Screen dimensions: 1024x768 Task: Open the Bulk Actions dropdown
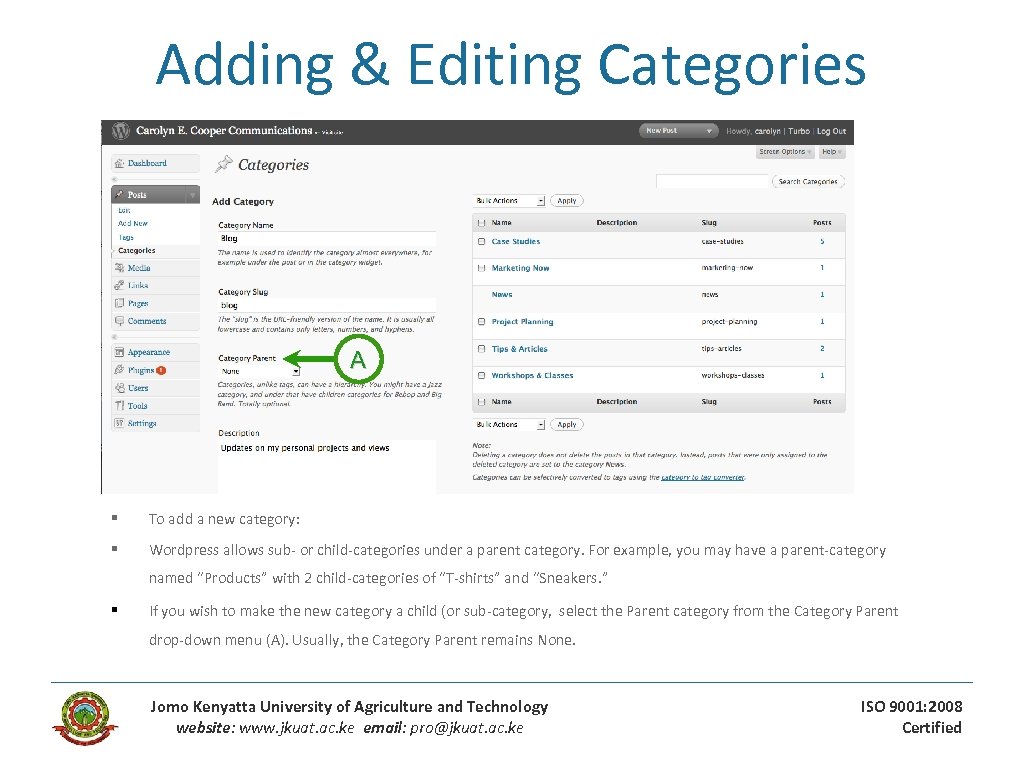(508, 200)
